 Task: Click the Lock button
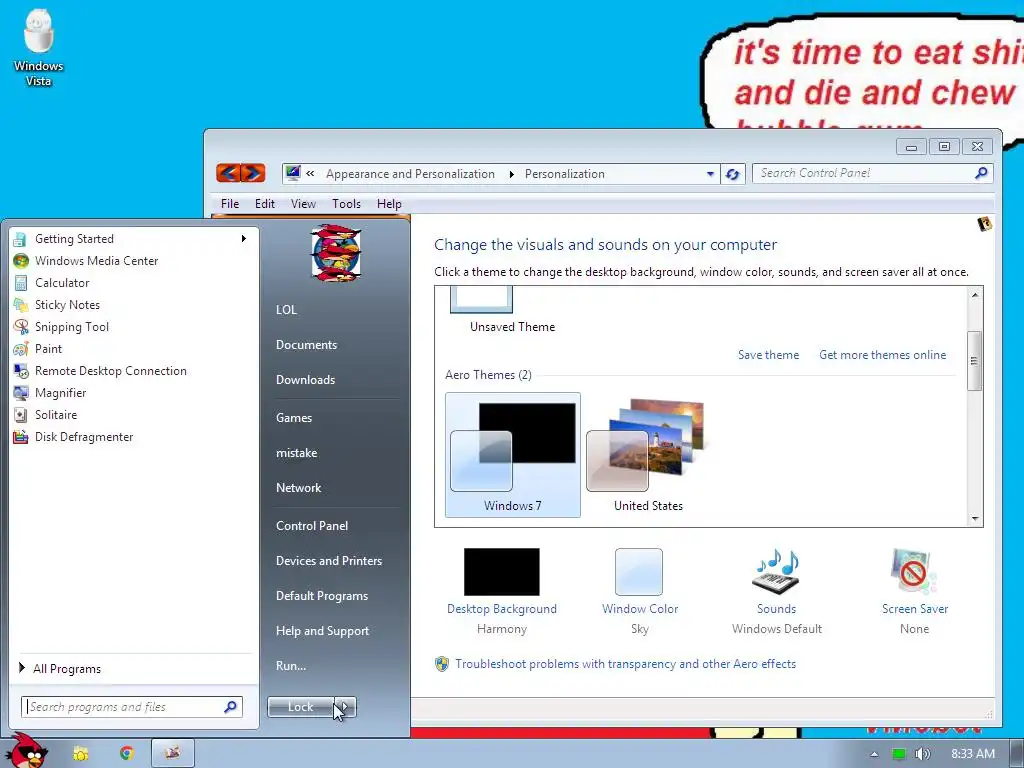(300, 707)
